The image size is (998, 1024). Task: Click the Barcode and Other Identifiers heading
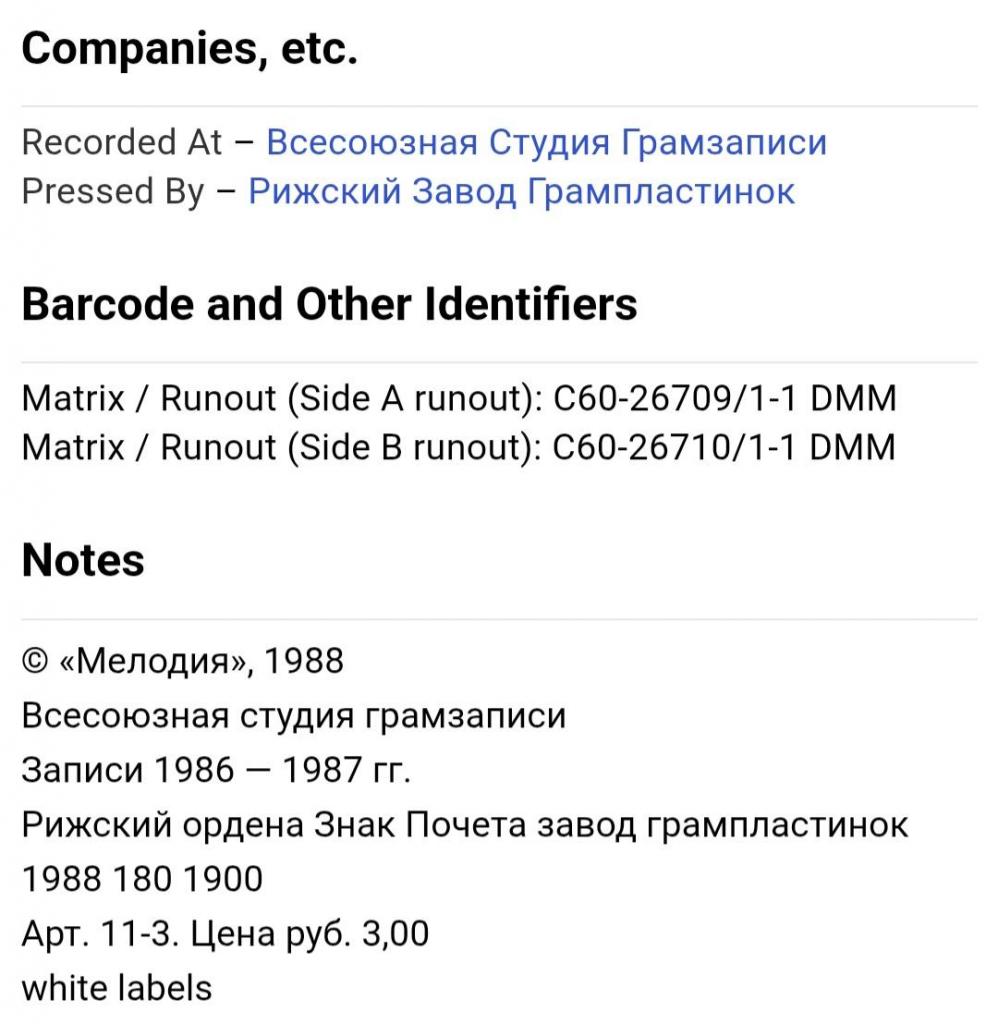pos(329,304)
